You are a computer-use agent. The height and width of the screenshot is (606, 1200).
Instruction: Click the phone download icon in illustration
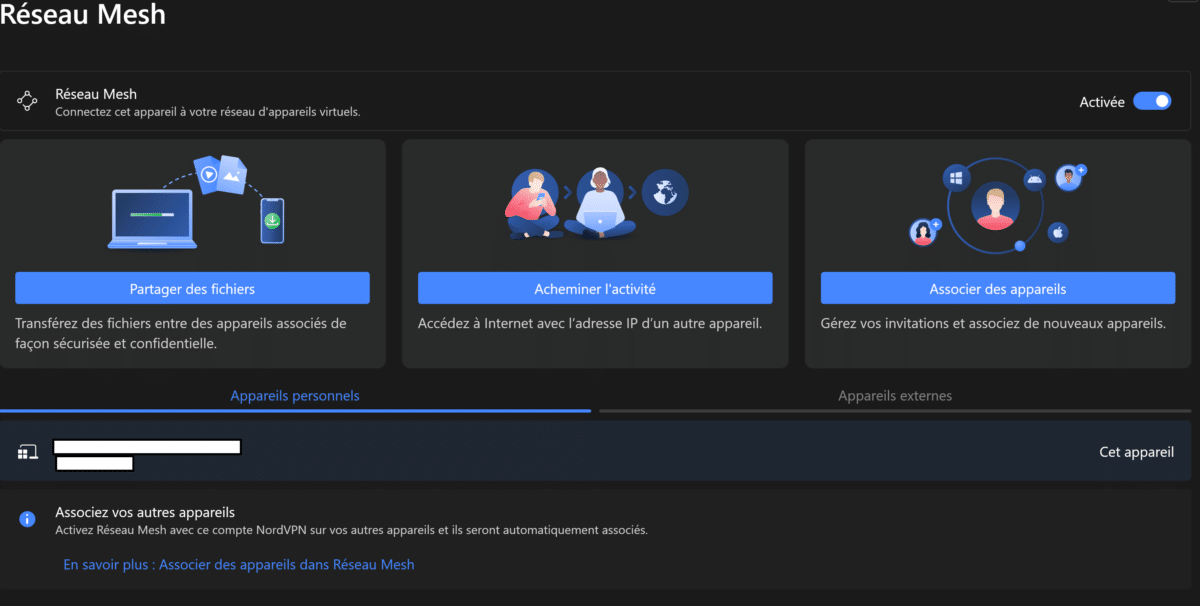click(x=272, y=221)
